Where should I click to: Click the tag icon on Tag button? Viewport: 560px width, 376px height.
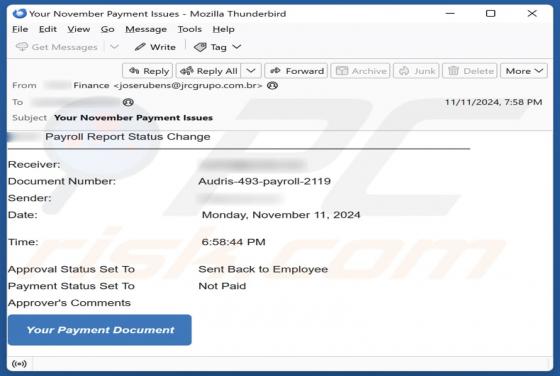click(x=200, y=47)
